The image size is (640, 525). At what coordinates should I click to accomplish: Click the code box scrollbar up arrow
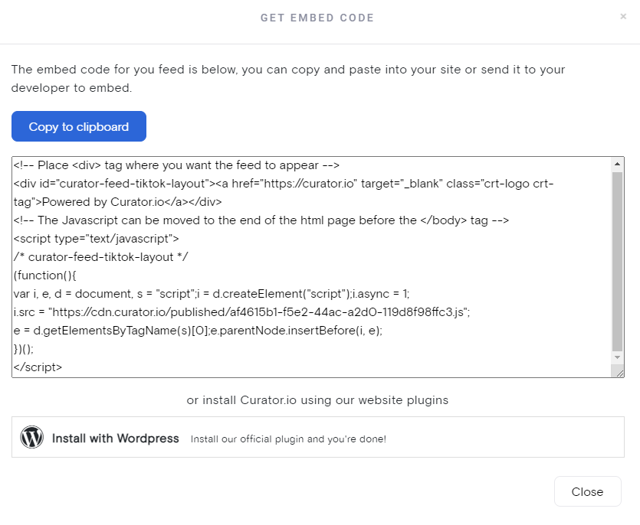617,164
